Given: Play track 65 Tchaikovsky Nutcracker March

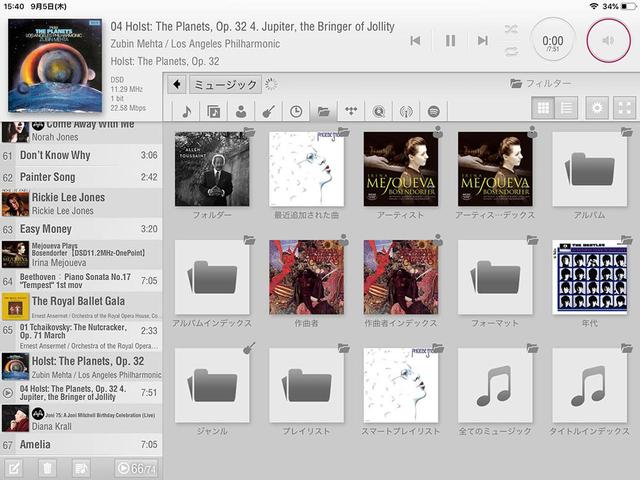Looking at the screenshot, I should pyautogui.click(x=81, y=336).
